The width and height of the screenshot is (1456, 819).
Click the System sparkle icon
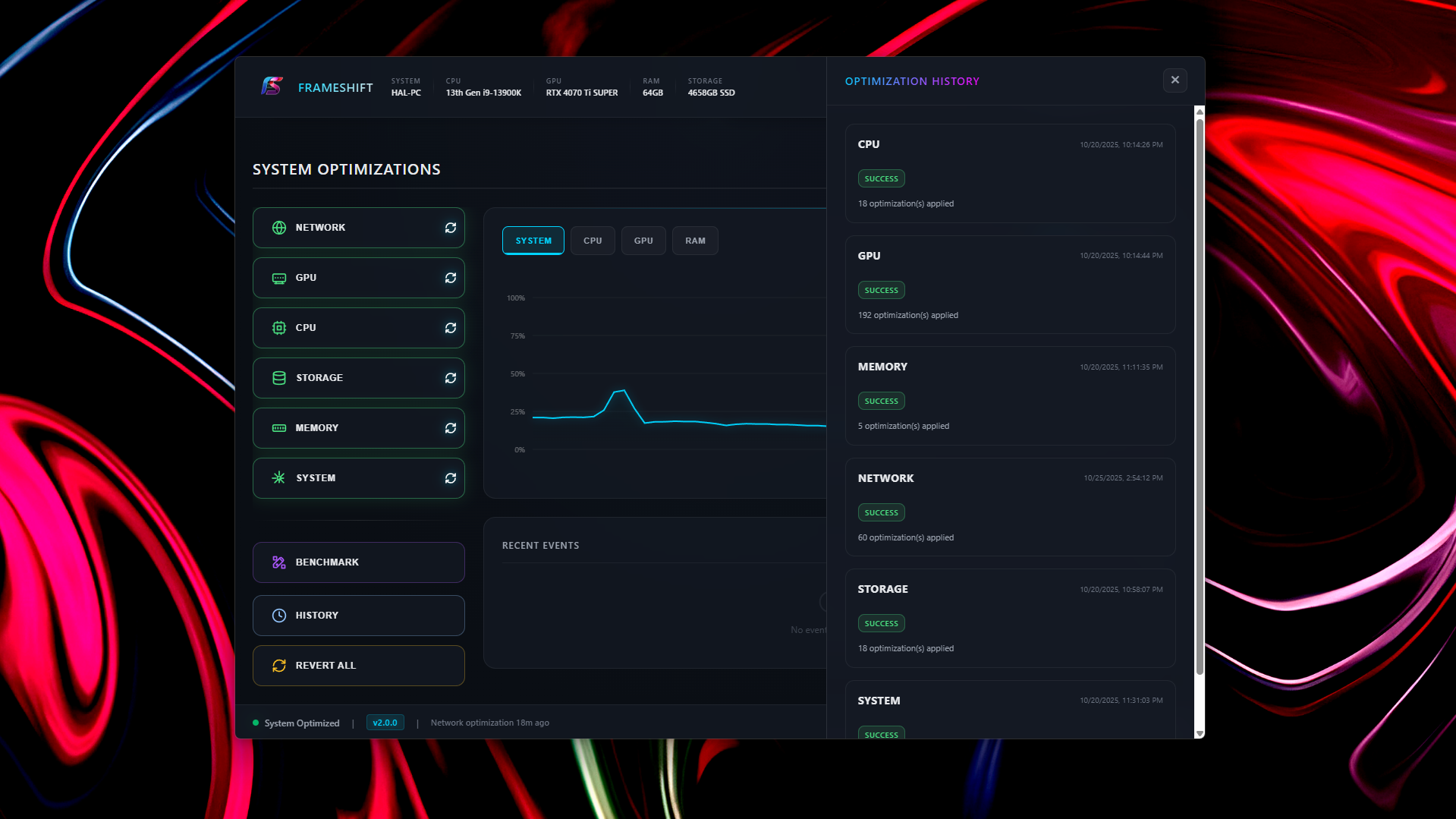(278, 477)
